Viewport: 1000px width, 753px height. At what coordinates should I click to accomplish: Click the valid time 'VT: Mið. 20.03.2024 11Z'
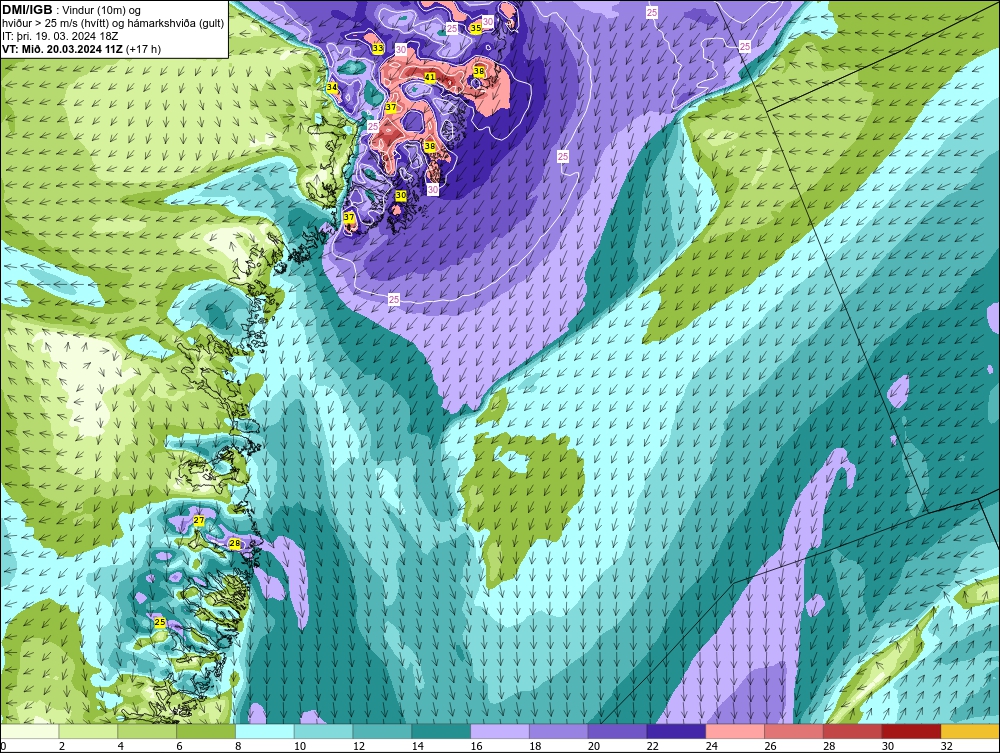(x=62, y=49)
